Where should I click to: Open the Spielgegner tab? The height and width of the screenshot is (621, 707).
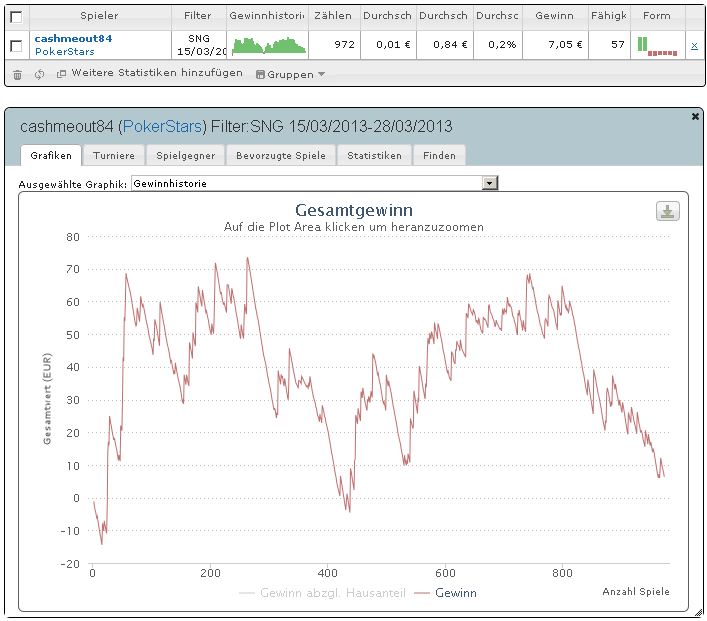(185, 156)
